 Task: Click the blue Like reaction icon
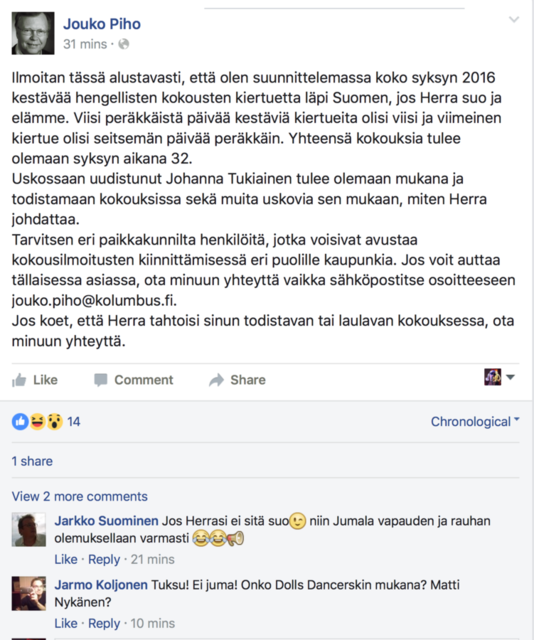(x=20, y=422)
